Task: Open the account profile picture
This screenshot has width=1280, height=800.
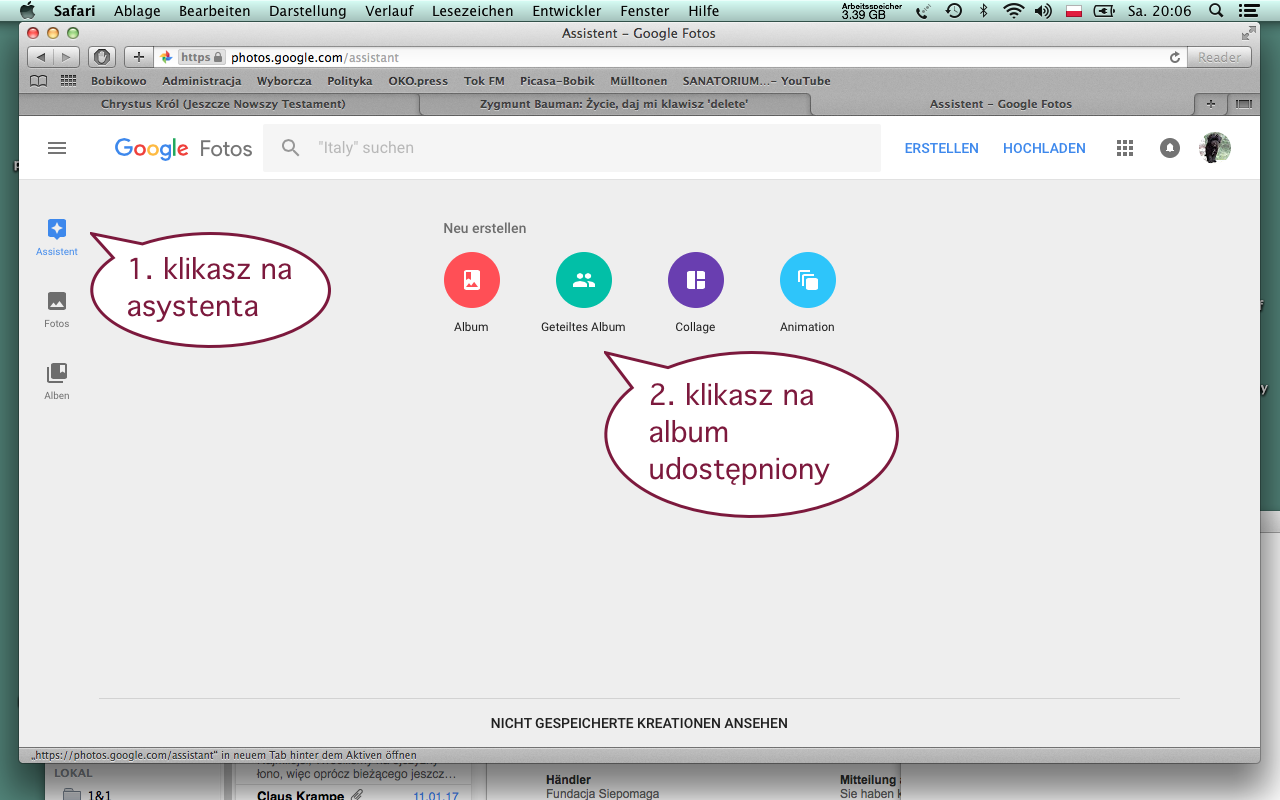Action: [1215, 148]
